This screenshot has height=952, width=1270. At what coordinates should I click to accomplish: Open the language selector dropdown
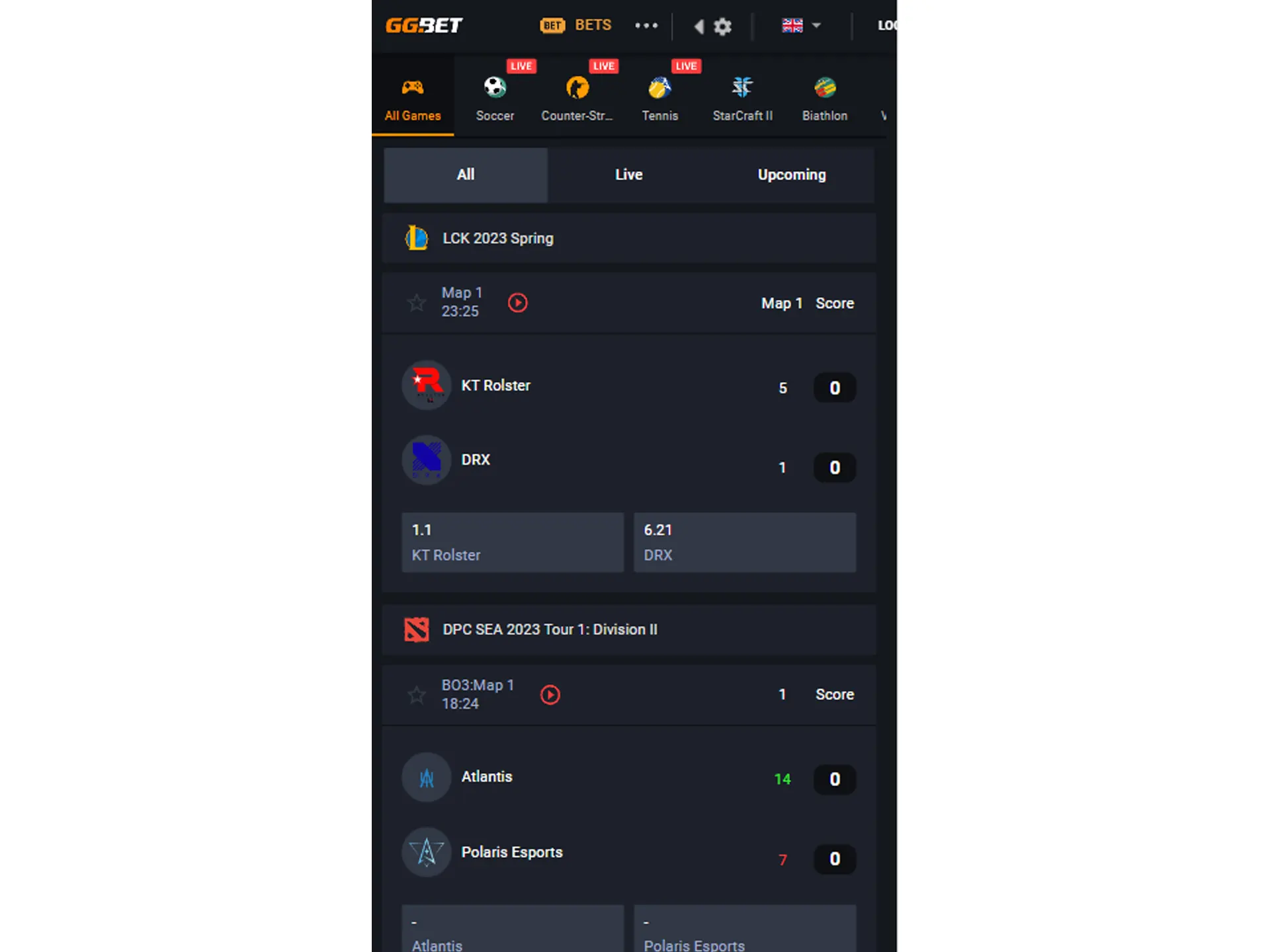[x=805, y=25]
